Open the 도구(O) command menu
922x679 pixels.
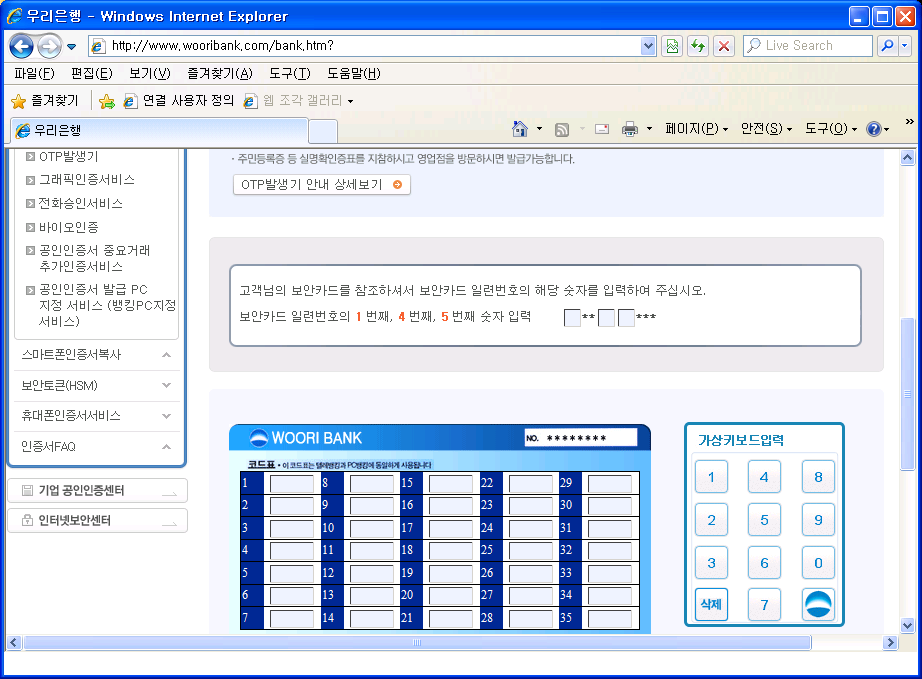coord(831,129)
